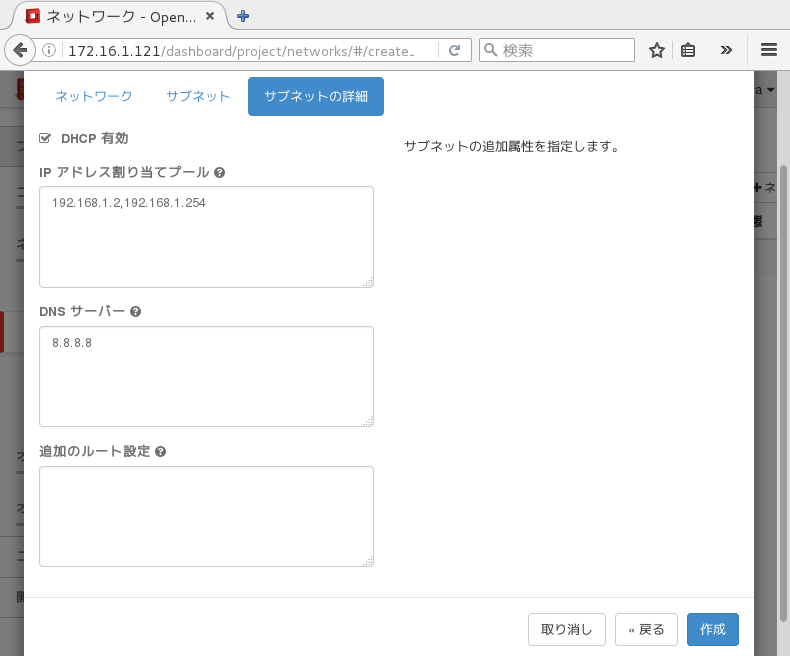
Task: Select the ネットワーク - Open... browser tab
Action: click(x=121, y=17)
